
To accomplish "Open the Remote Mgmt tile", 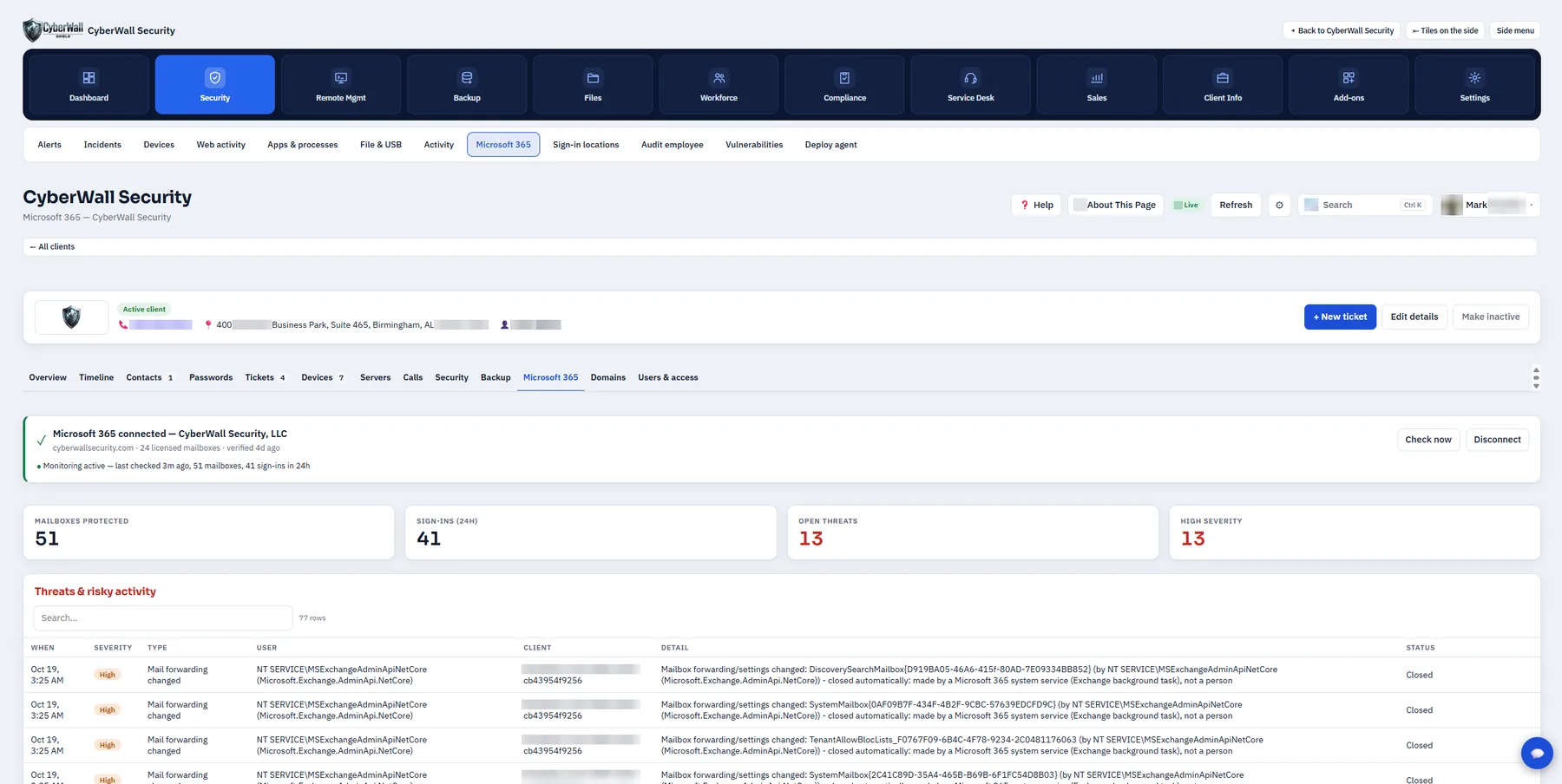I will 341,84.
